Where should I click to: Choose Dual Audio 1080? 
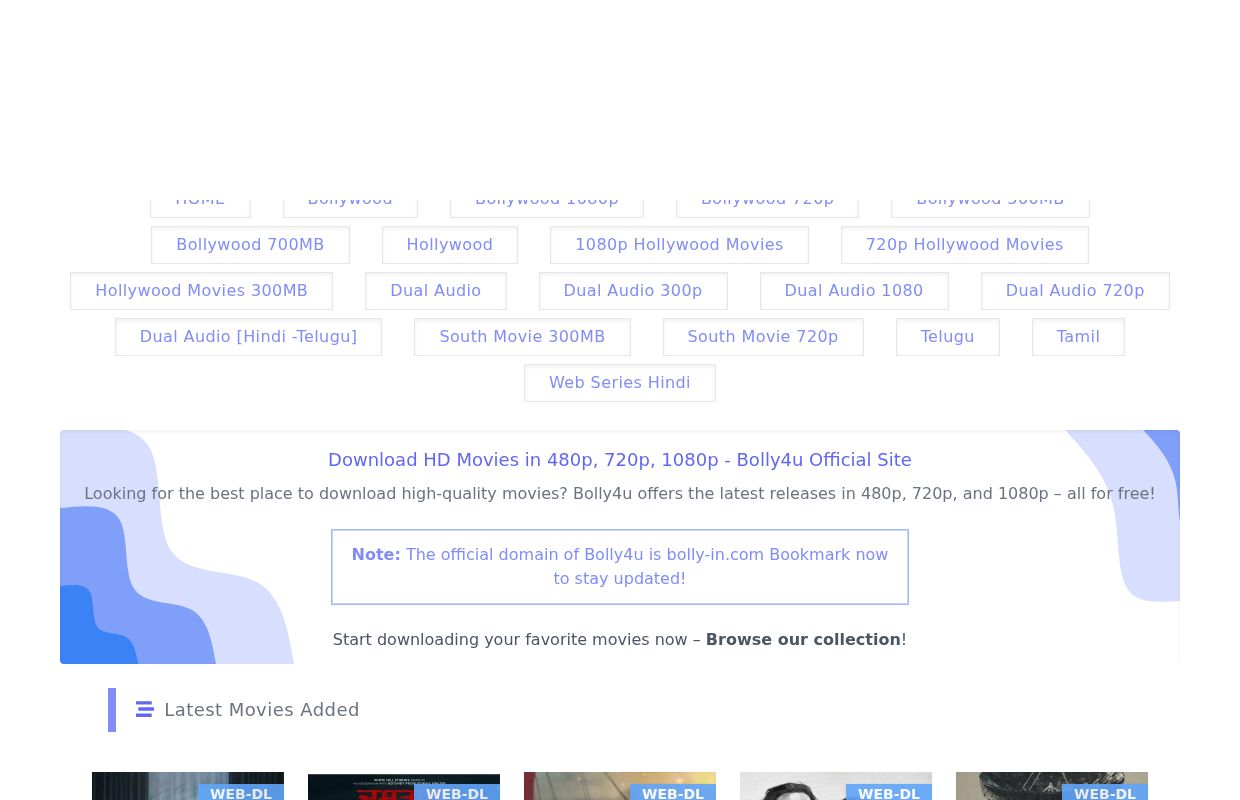pyautogui.click(x=854, y=291)
